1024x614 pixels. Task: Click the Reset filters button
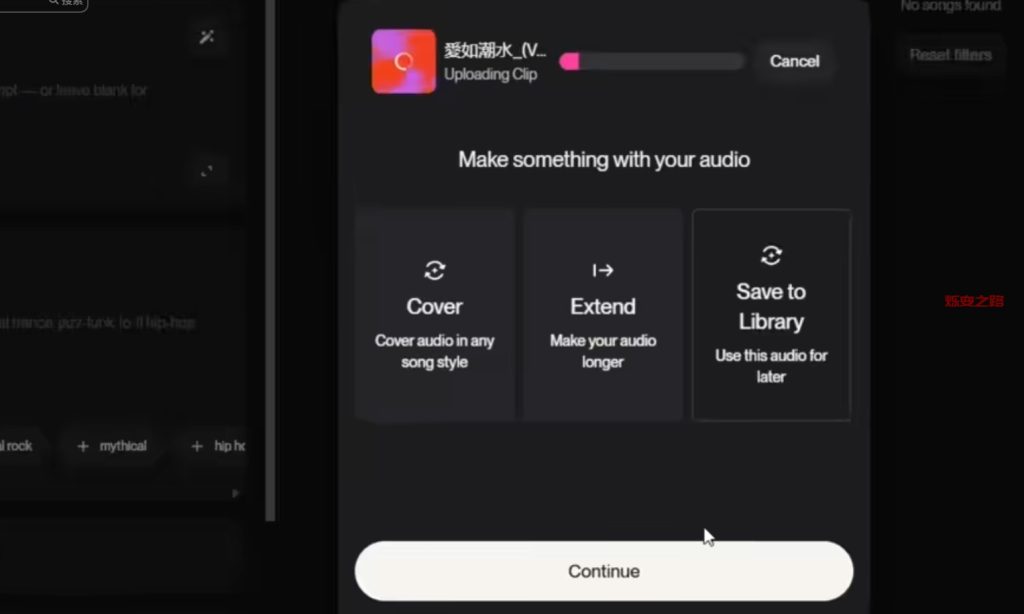tap(950, 55)
